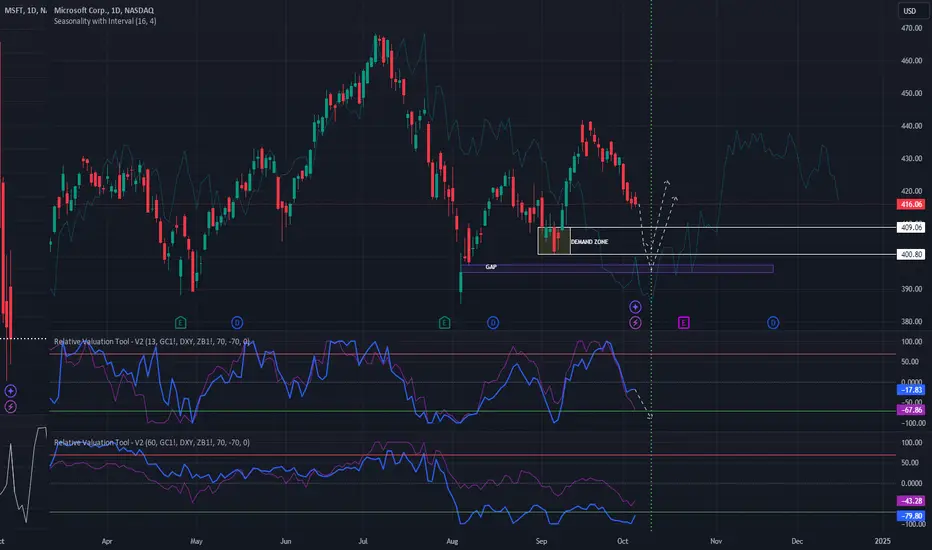
Task: Click the green earnings E marker near August
Action: click(x=444, y=323)
